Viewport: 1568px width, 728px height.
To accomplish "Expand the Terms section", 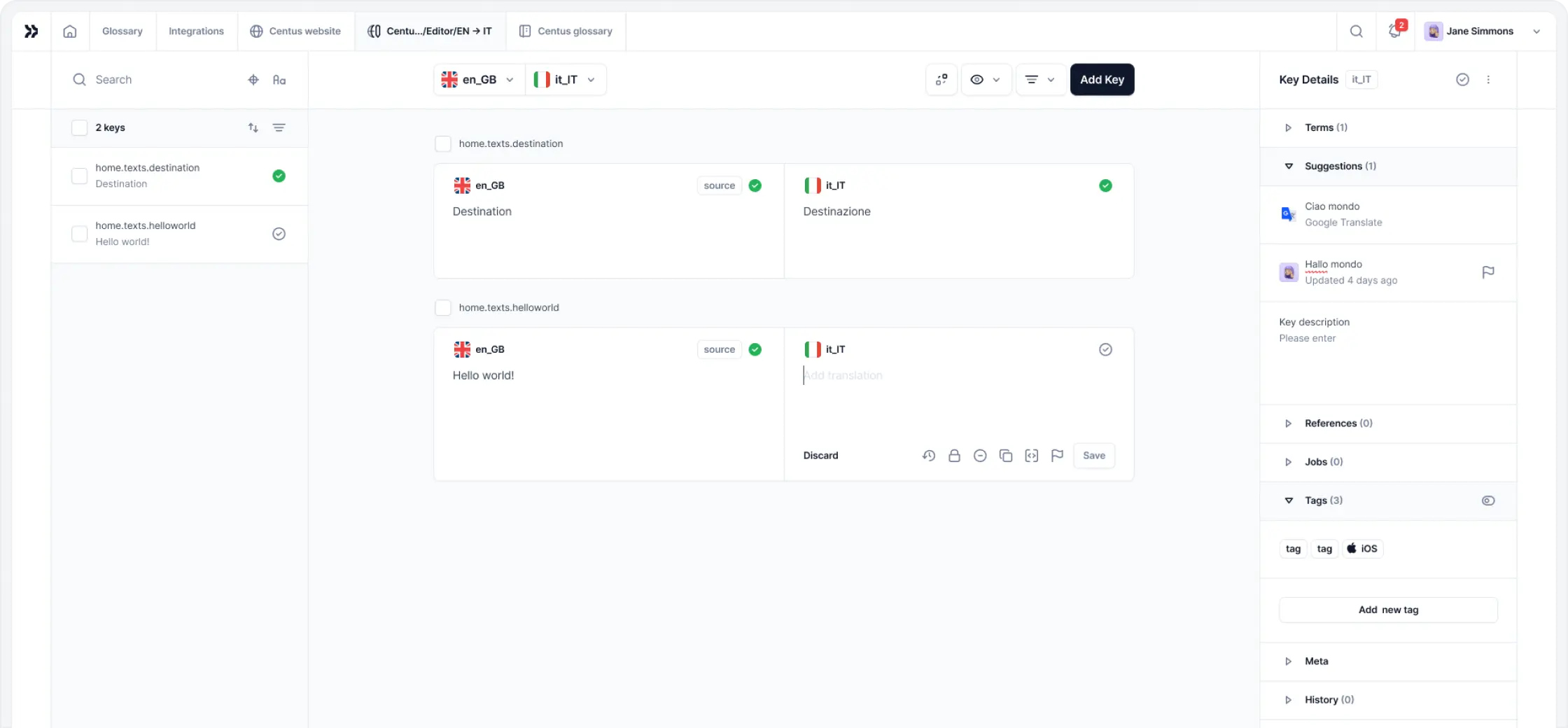I will tap(1288, 127).
